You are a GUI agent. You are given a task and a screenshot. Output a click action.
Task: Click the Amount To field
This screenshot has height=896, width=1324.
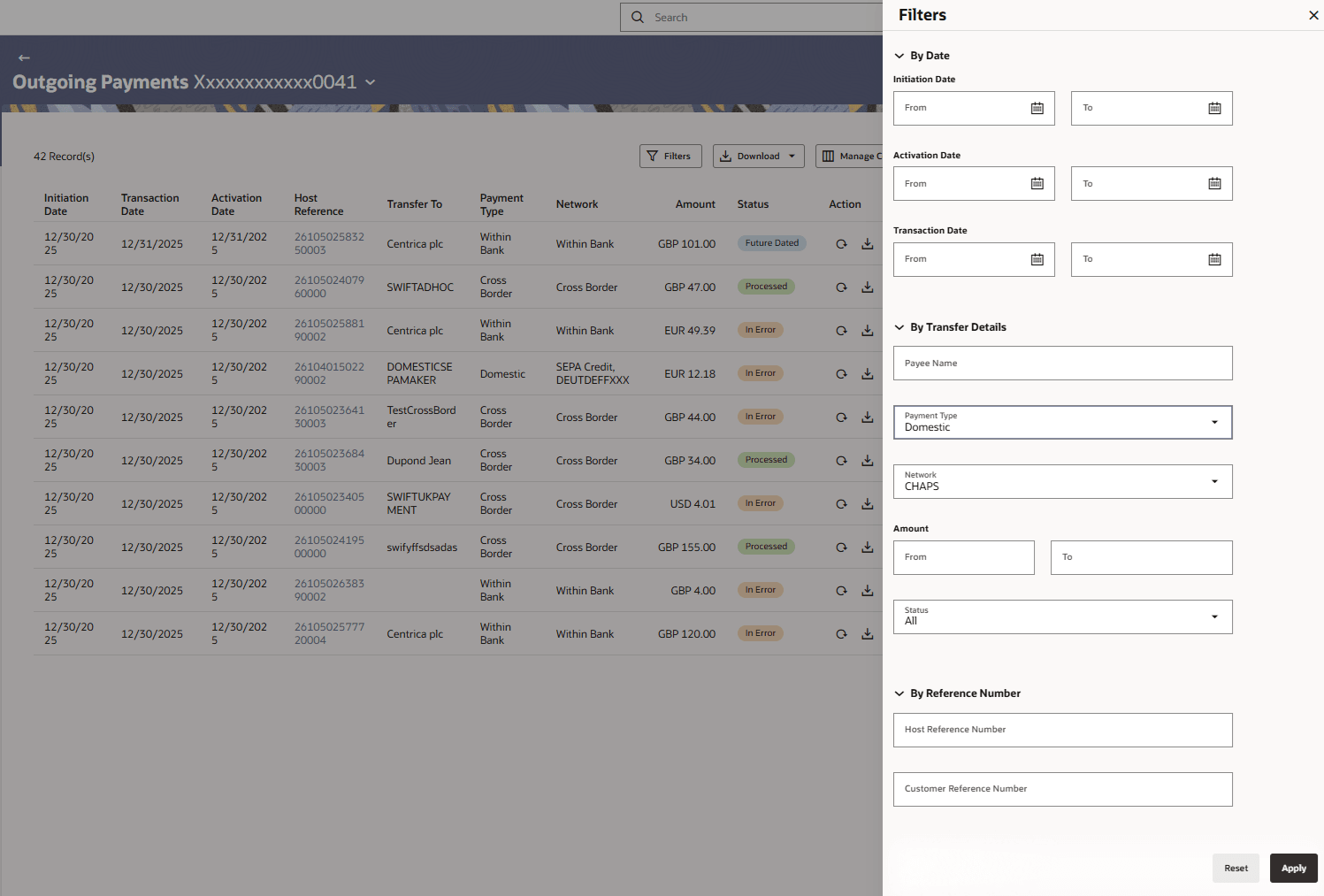point(1141,557)
